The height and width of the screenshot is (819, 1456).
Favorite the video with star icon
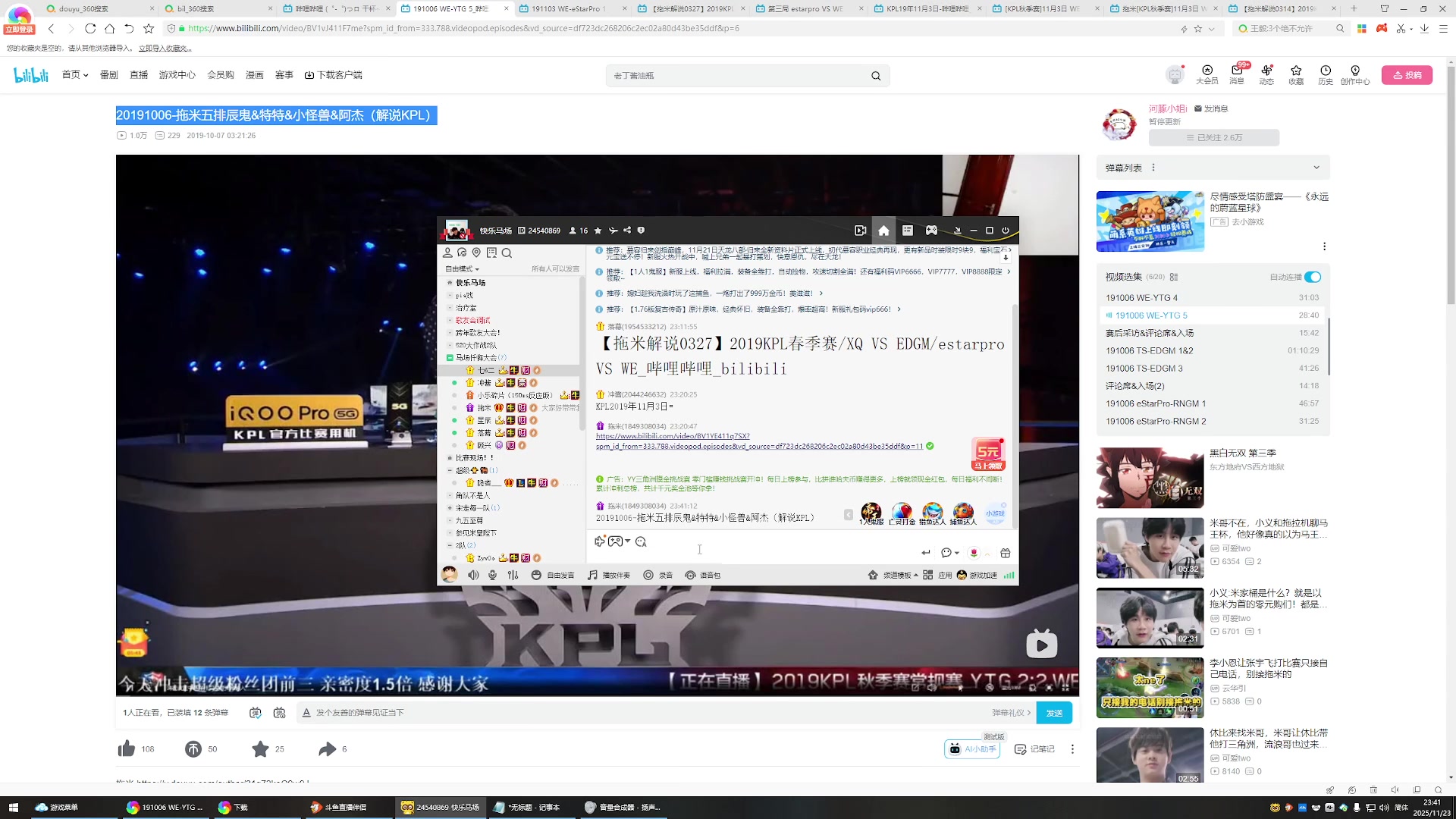pos(260,749)
